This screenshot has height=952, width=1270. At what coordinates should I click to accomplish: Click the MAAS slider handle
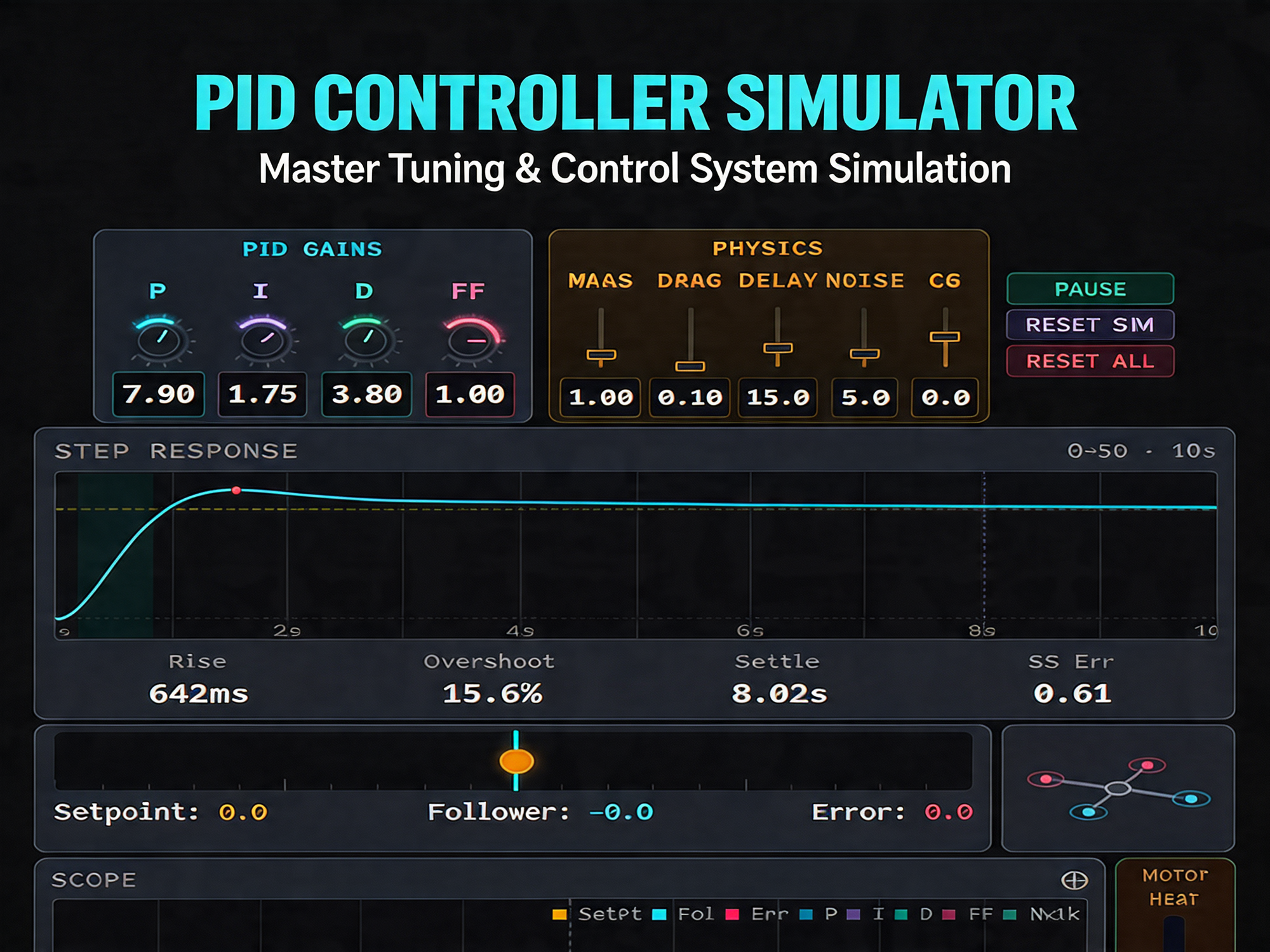click(x=601, y=355)
